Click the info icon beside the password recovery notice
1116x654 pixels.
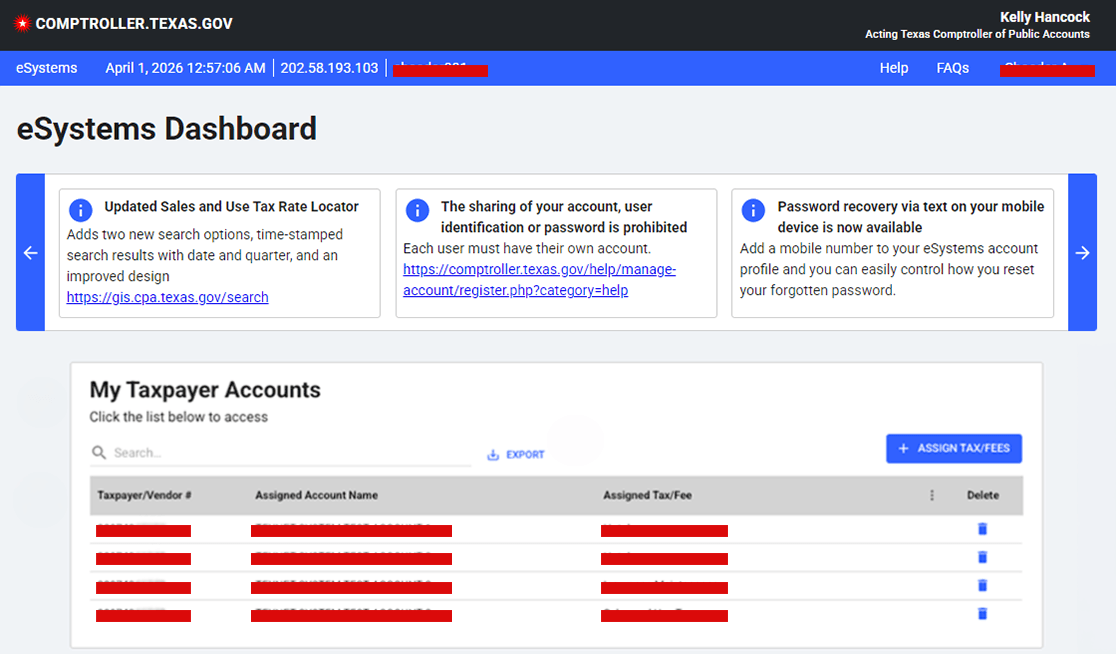pos(753,210)
